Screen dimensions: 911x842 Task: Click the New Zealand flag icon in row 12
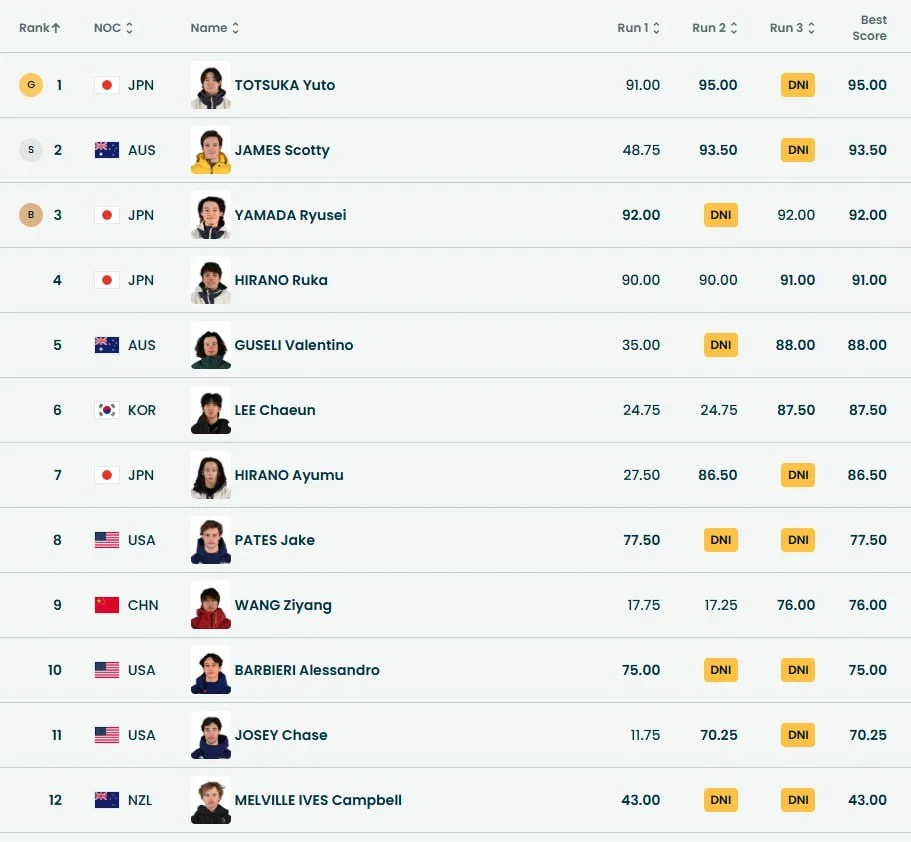point(107,800)
